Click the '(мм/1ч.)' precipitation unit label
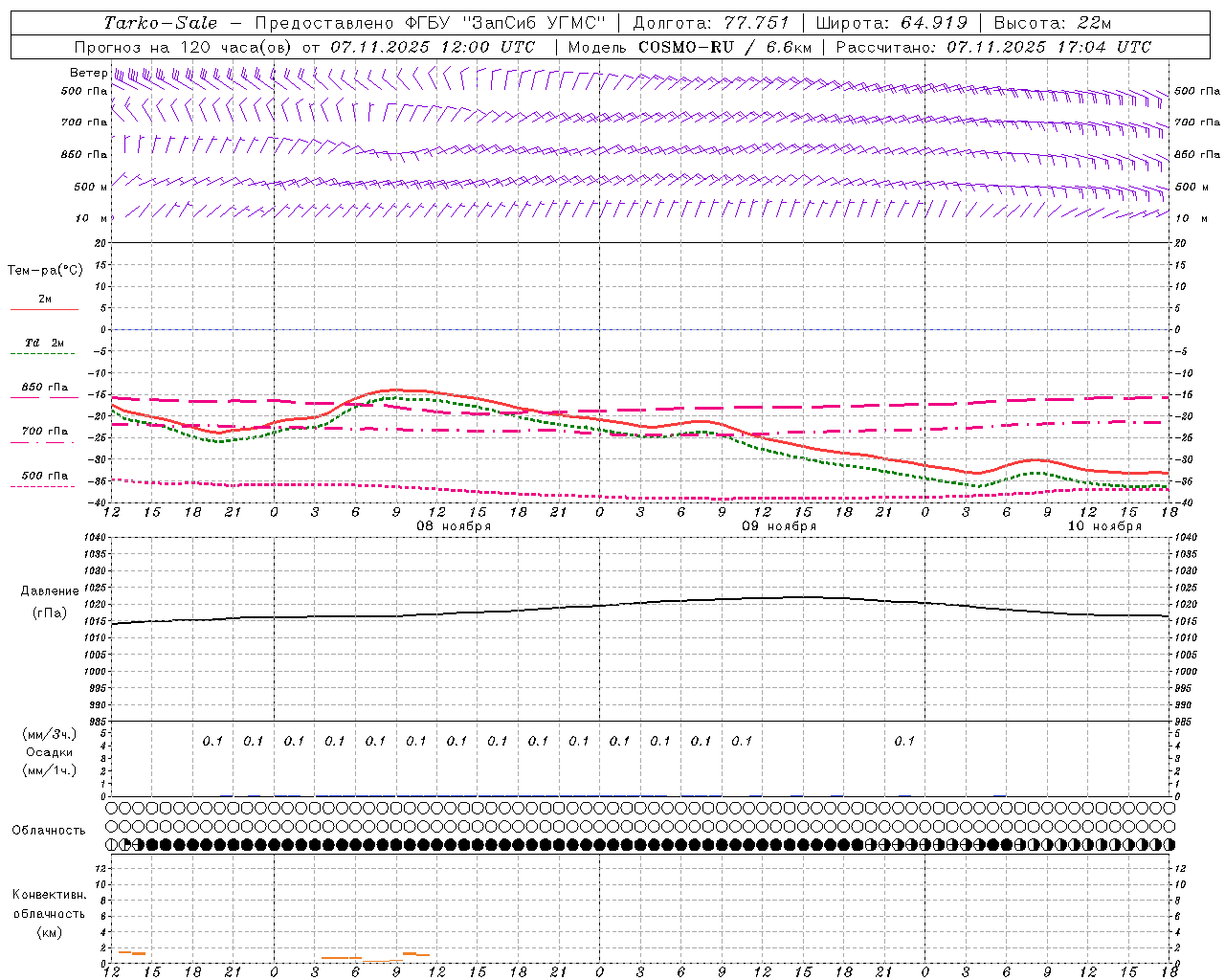 50,770
